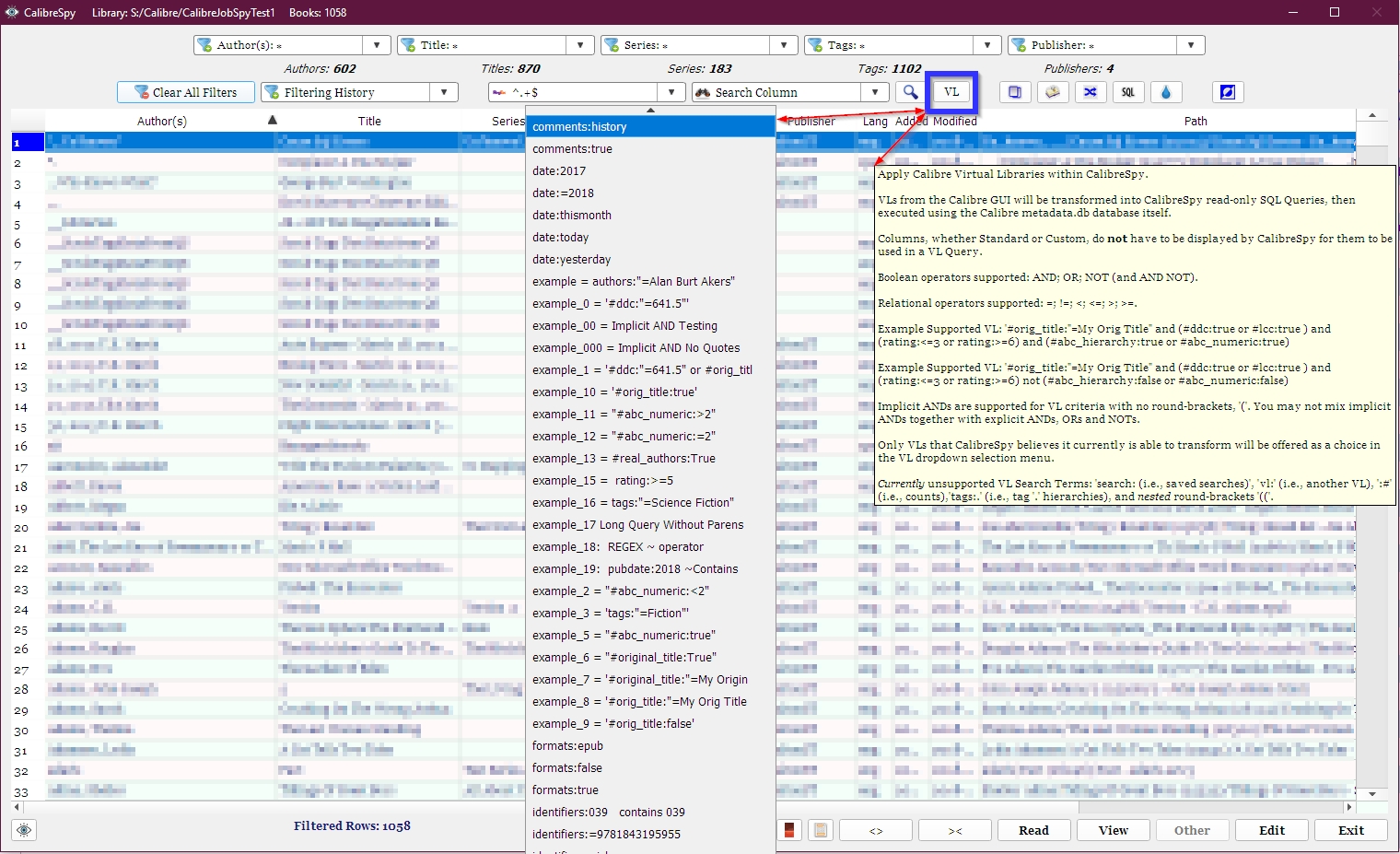Select 'example_19: pubdate:2018 ~Contains'
This screenshot has width=1400, height=854.
[x=650, y=568]
